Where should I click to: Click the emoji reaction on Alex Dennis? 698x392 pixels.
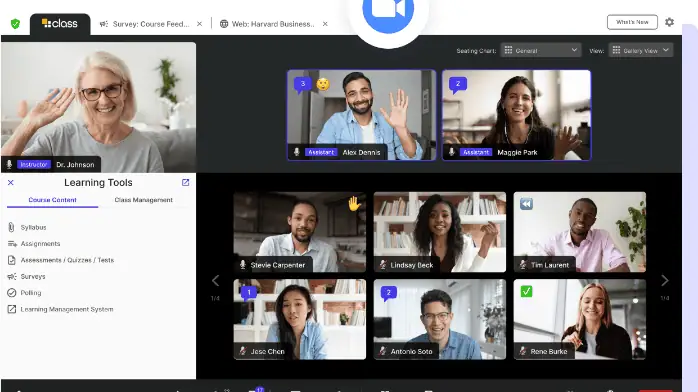323,84
